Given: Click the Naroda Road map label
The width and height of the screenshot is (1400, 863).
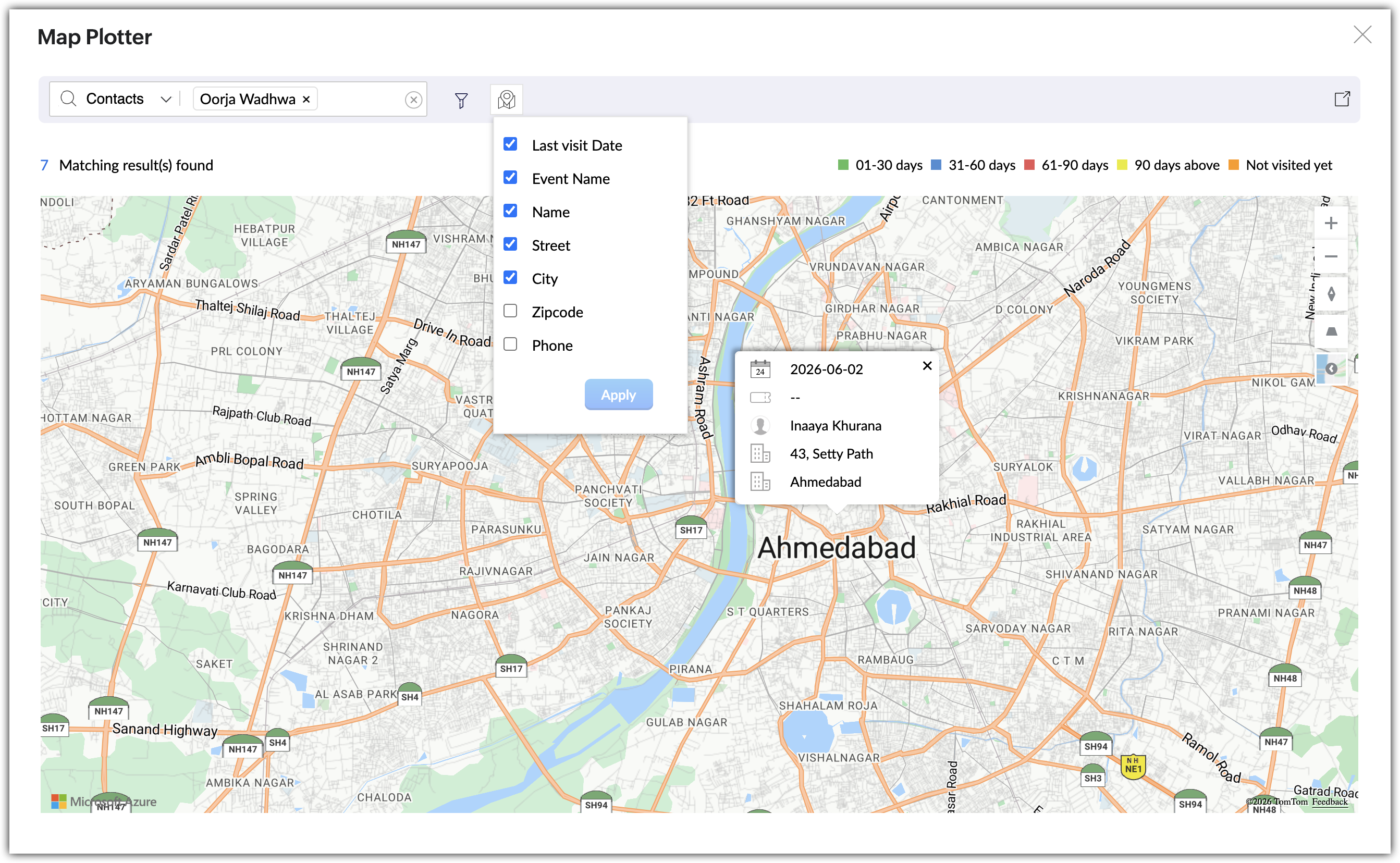Looking at the screenshot, I should point(1096,268).
